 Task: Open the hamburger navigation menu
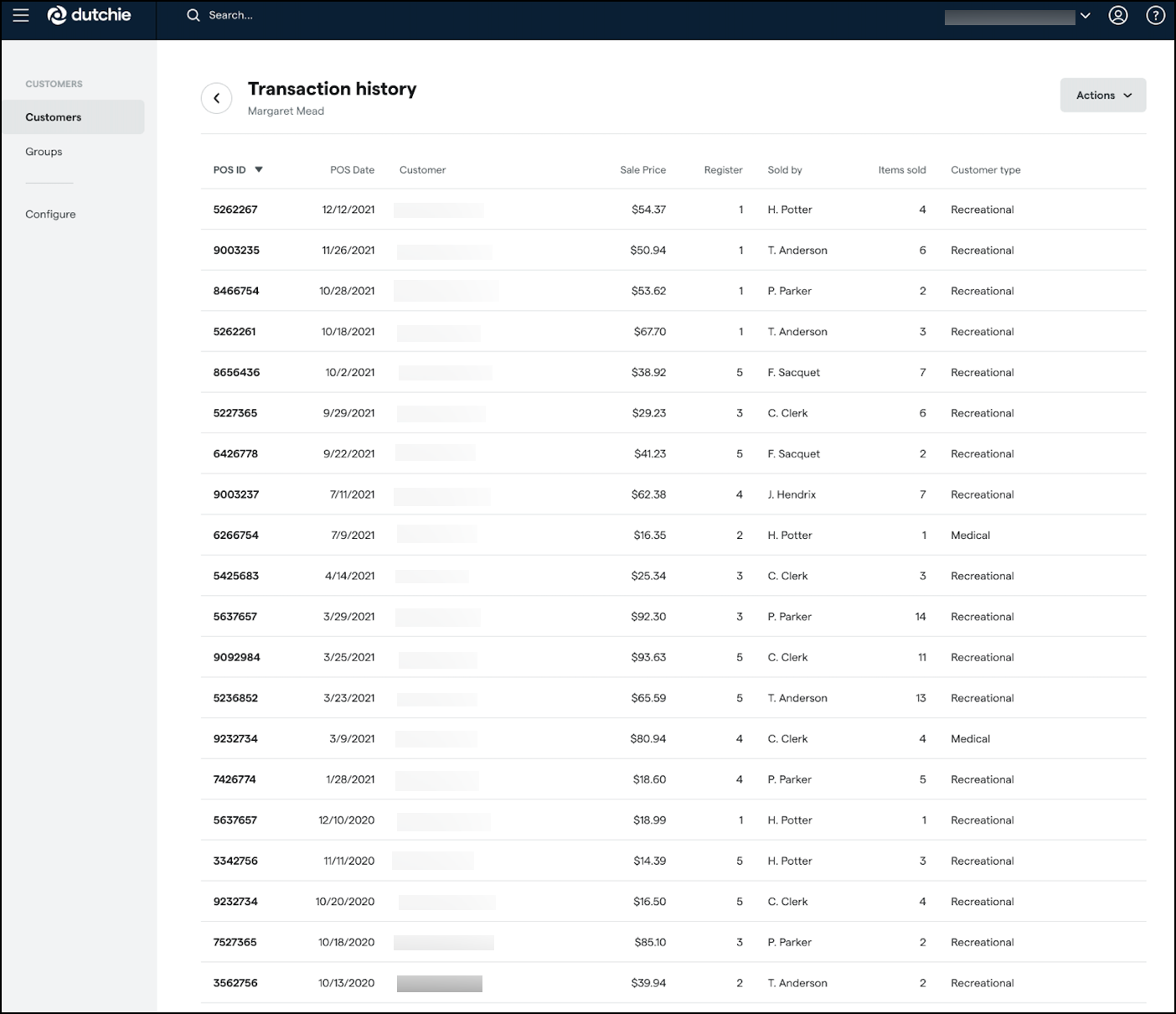pos(20,14)
